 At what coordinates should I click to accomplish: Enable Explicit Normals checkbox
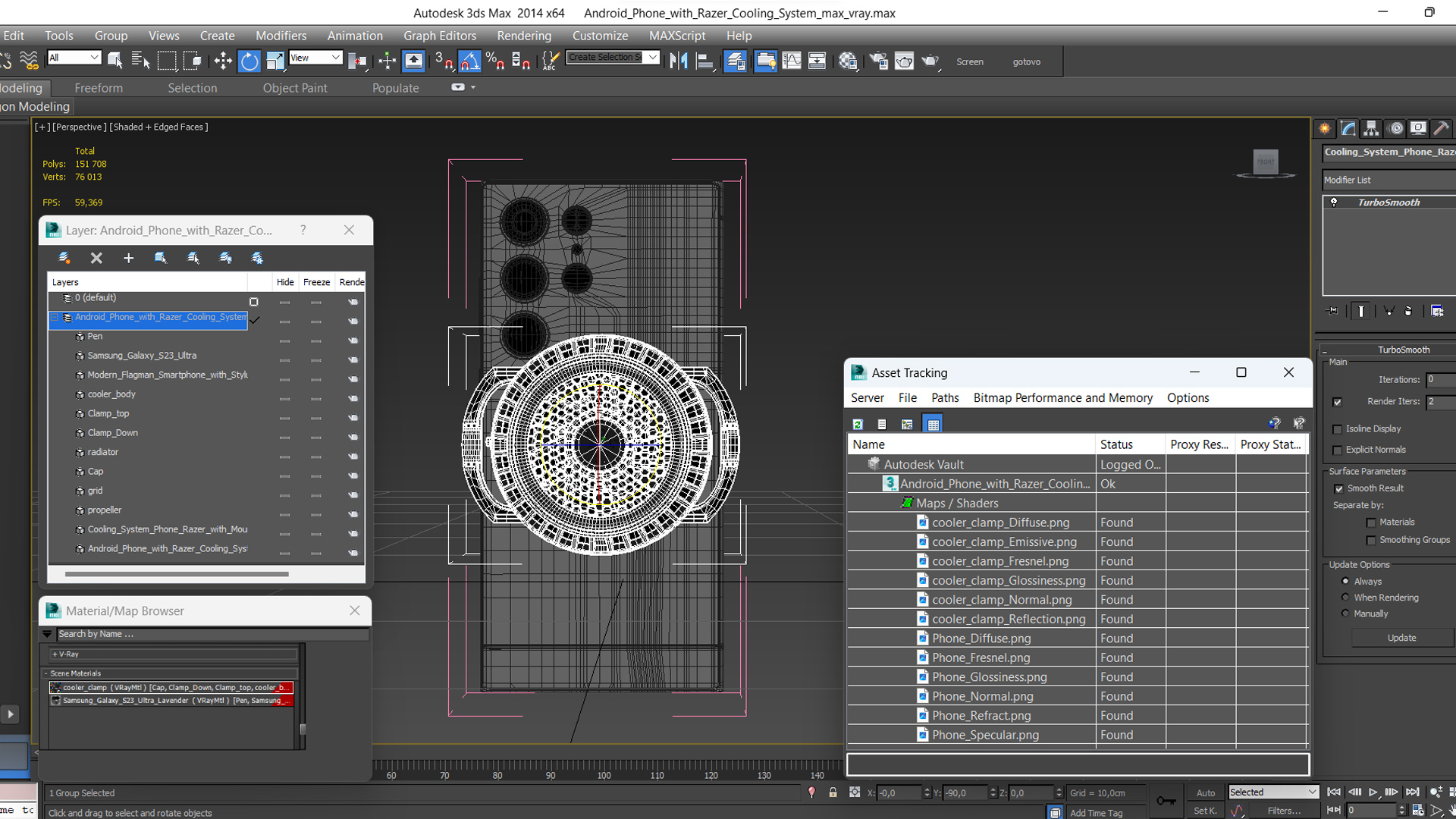[x=1338, y=450]
